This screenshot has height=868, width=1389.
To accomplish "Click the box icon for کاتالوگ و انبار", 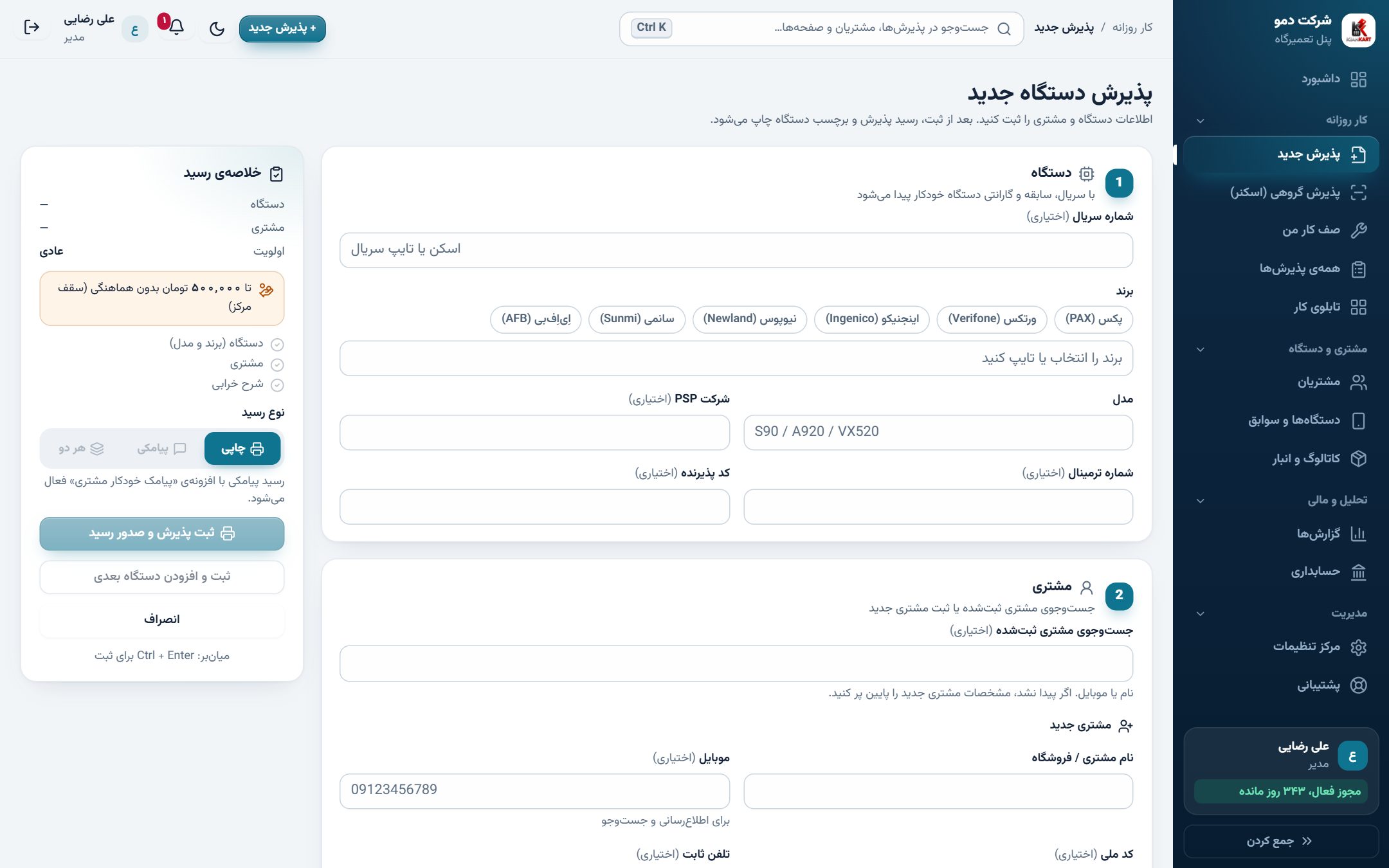I will [x=1358, y=458].
